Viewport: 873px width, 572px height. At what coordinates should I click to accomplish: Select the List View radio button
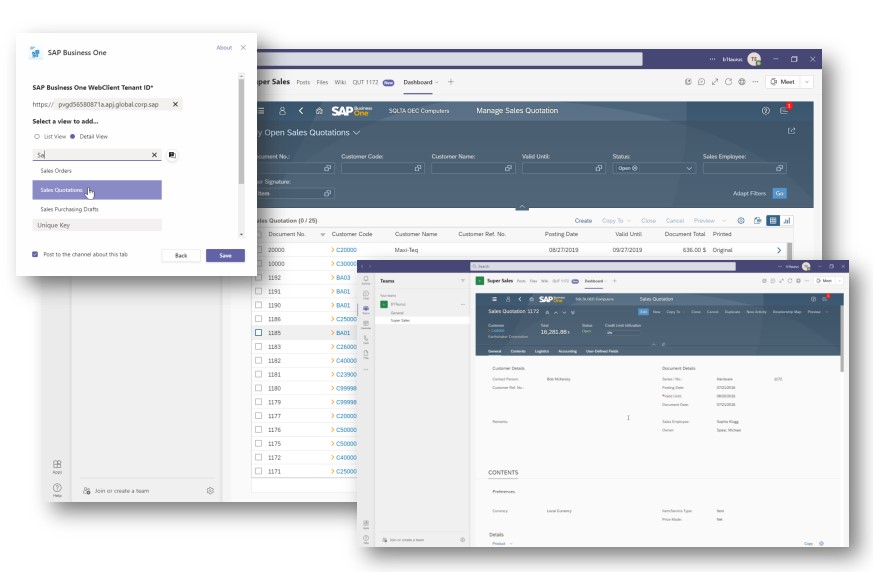pos(37,136)
